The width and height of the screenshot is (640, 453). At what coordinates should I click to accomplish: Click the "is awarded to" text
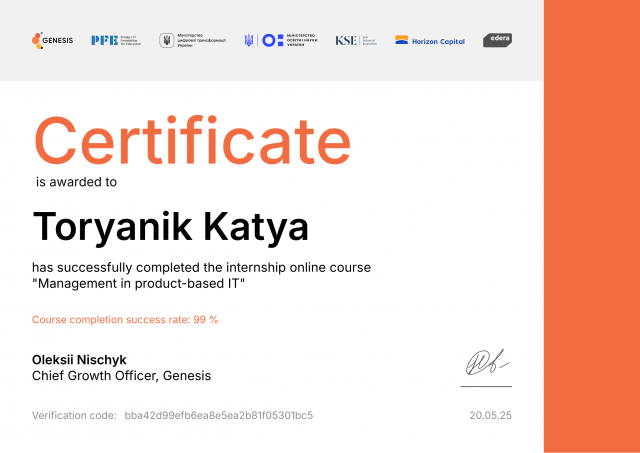coord(76,182)
